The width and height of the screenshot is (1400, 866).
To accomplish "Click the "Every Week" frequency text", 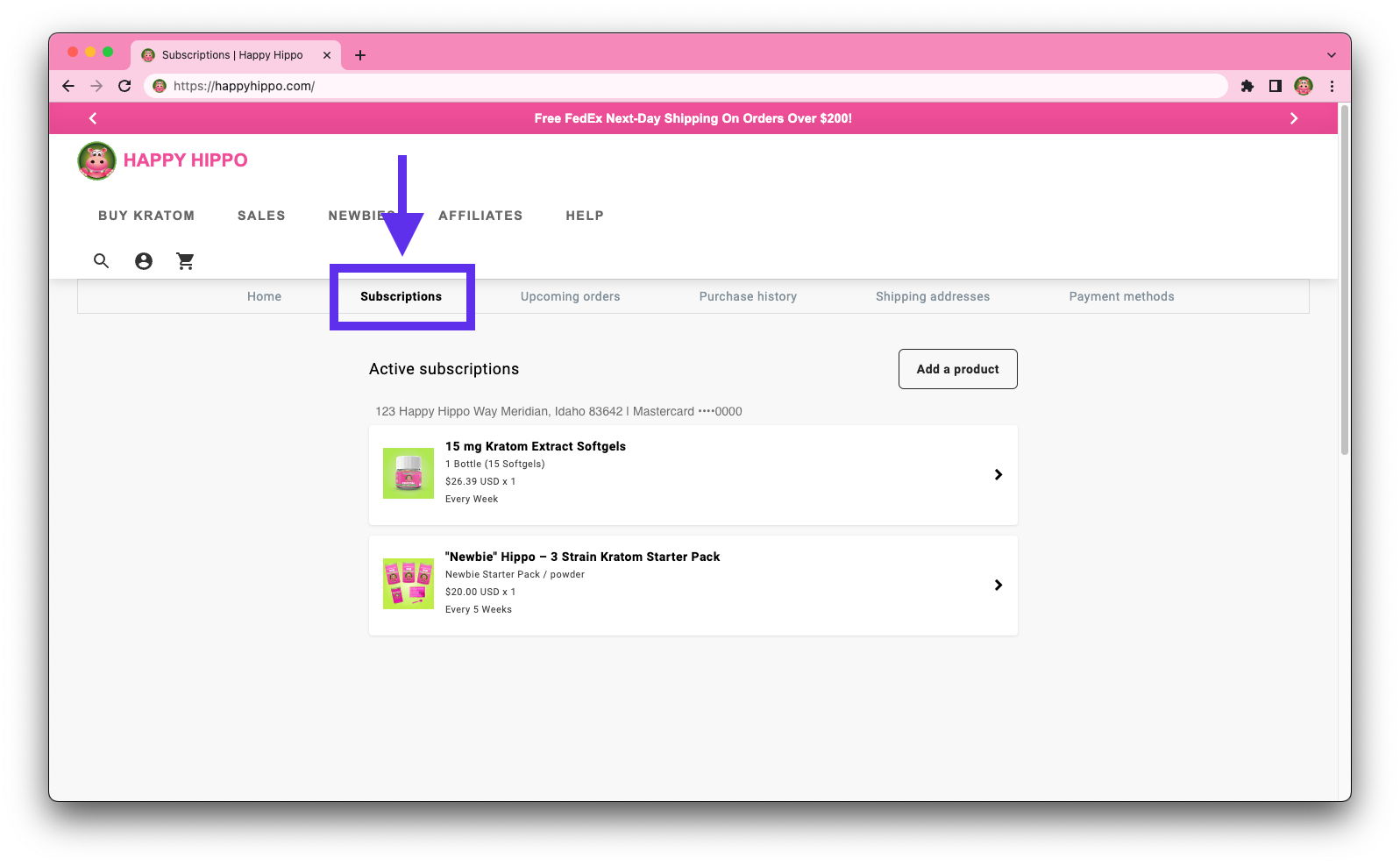I will click(472, 499).
